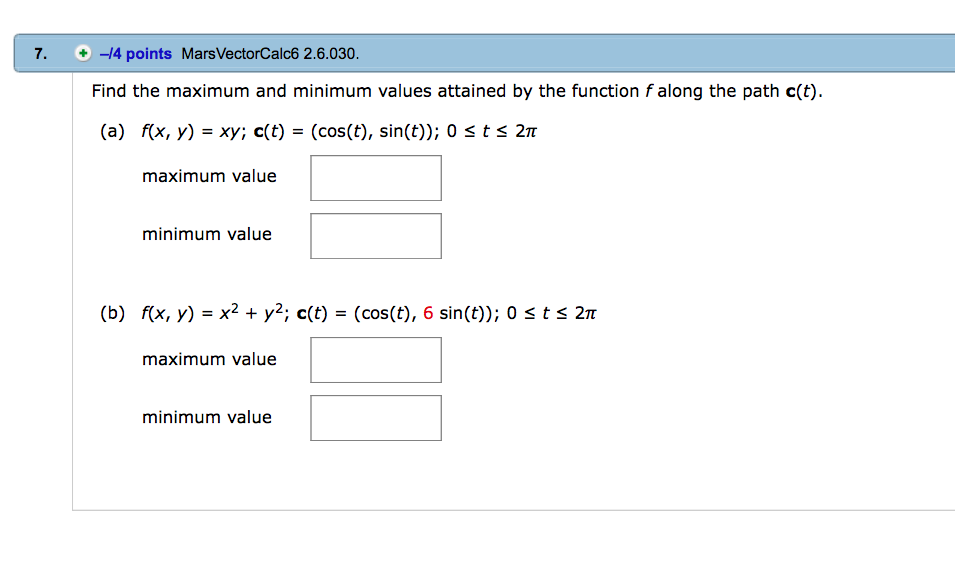Open the –/4 points score link

pos(136,54)
